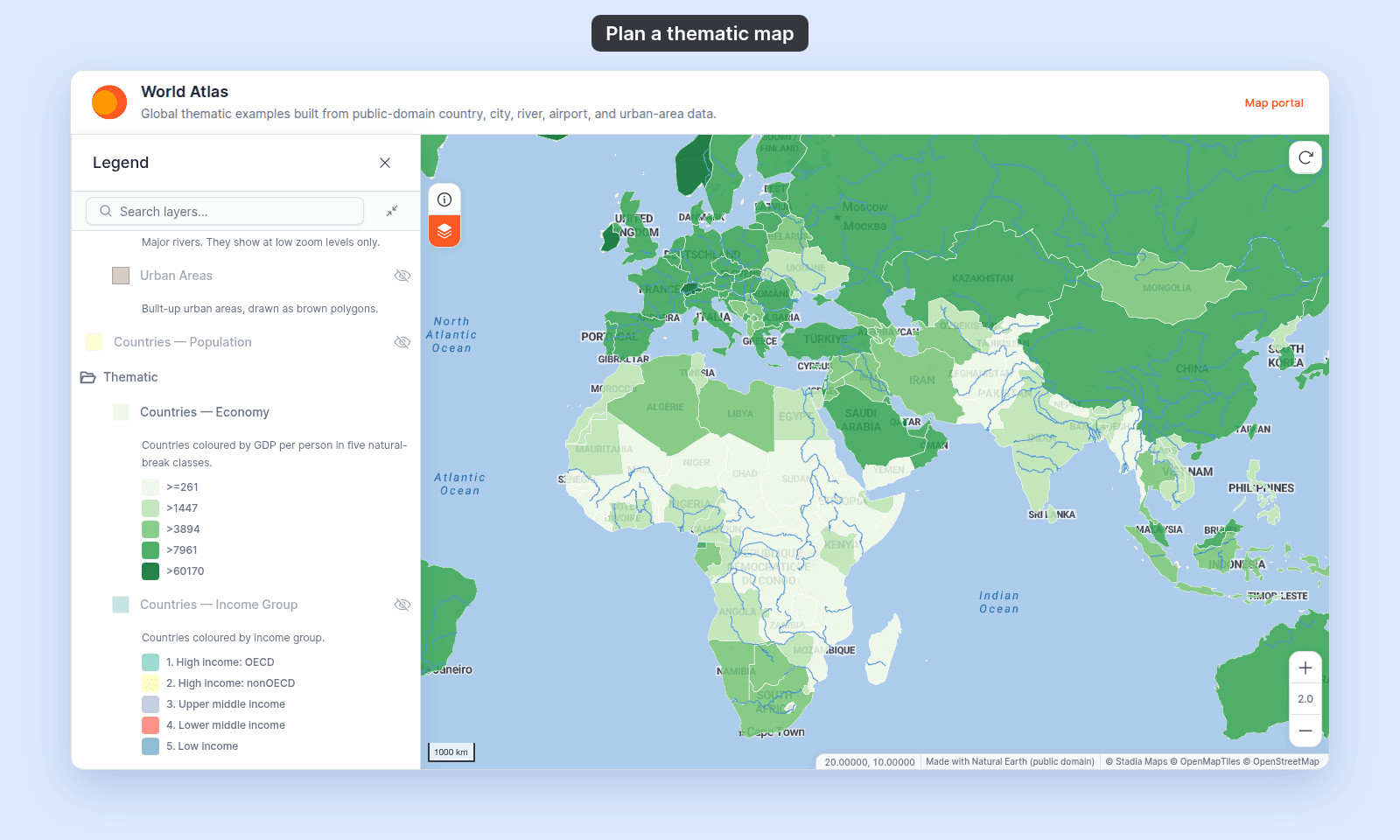Zoom out with the minus button
The image size is (1400, 840).
tap(1305, 731)
